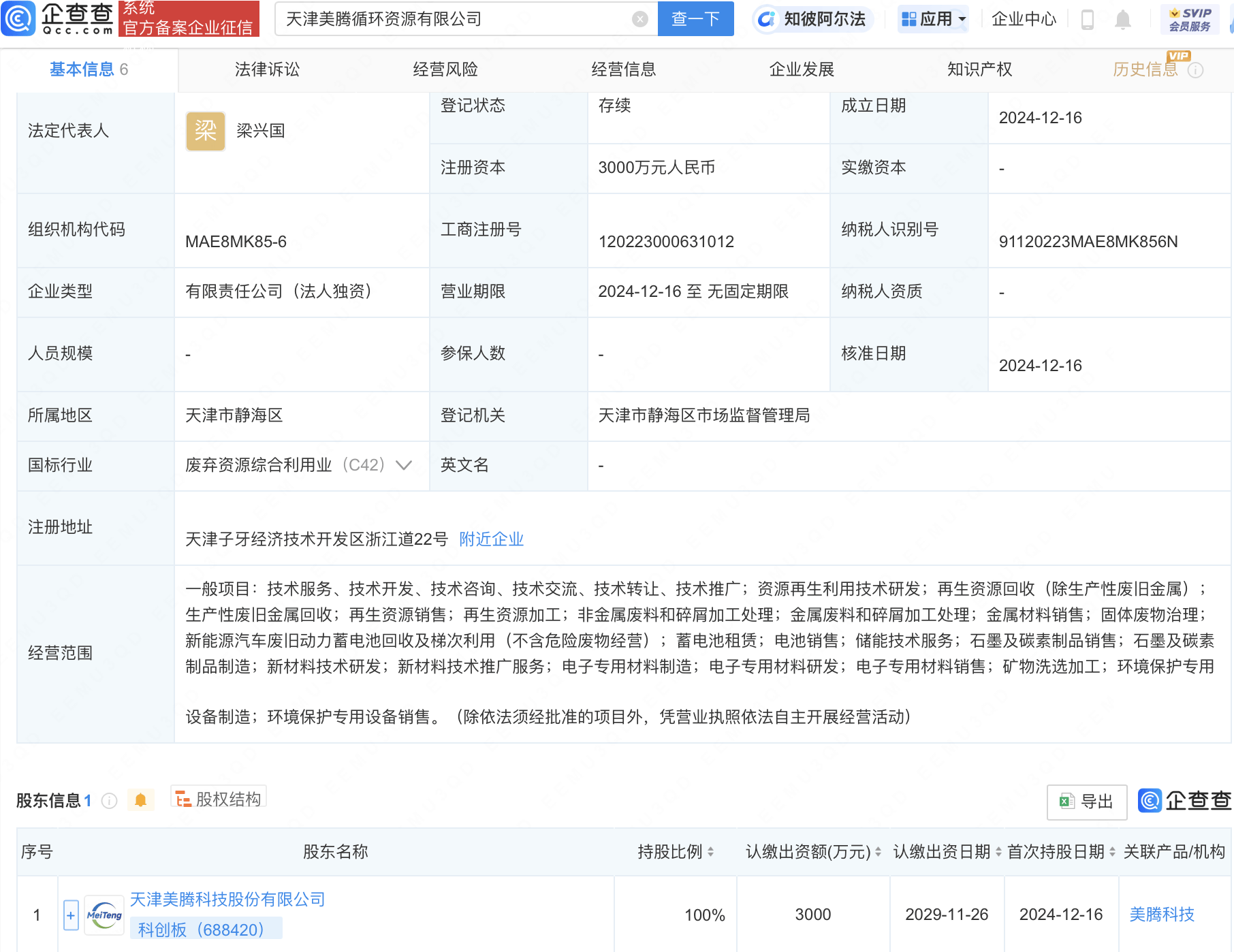Open 知彼阿尔法 AI assistant

tap(812, 19)
